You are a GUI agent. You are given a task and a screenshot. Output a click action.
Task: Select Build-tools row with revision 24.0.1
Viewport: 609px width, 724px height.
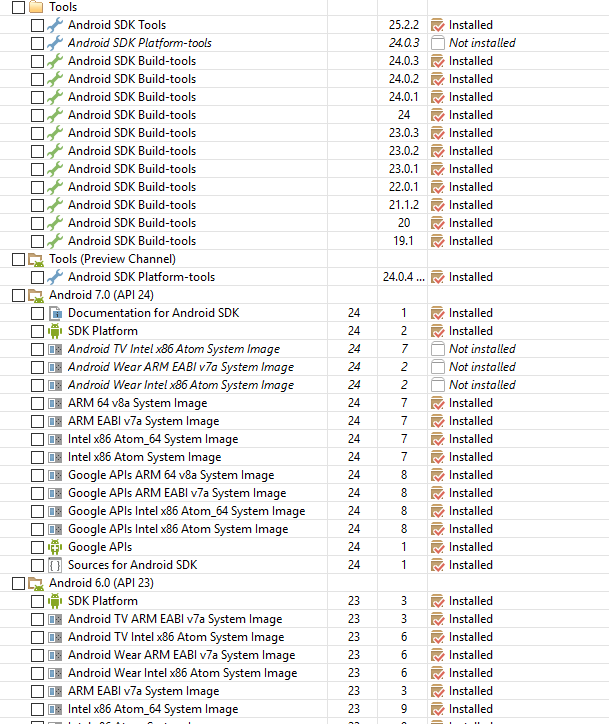[x=132, y=97]
